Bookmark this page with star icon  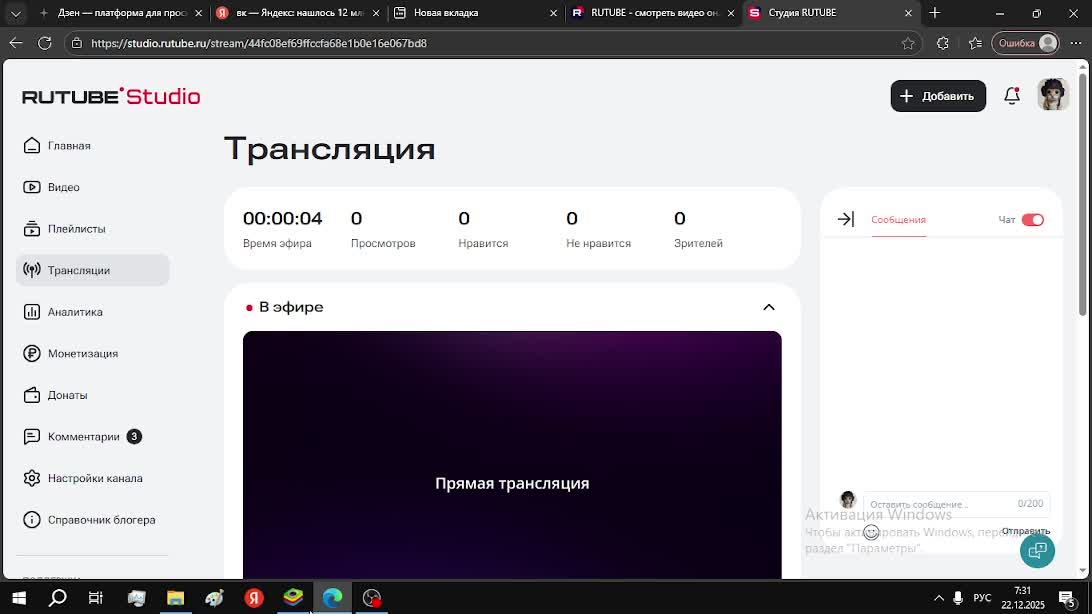(908, 43)
